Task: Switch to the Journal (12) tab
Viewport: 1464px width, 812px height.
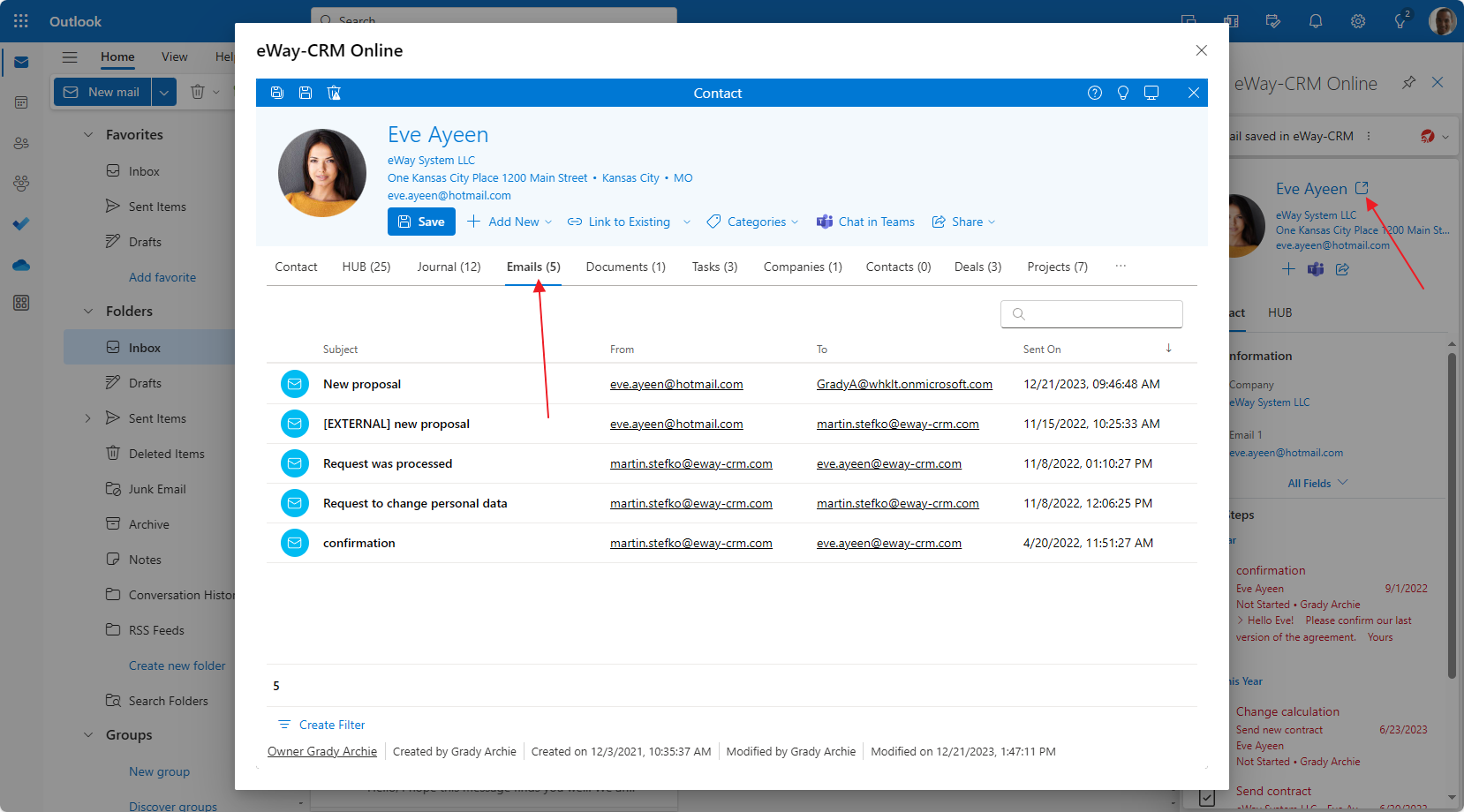Action: point(449,267)
